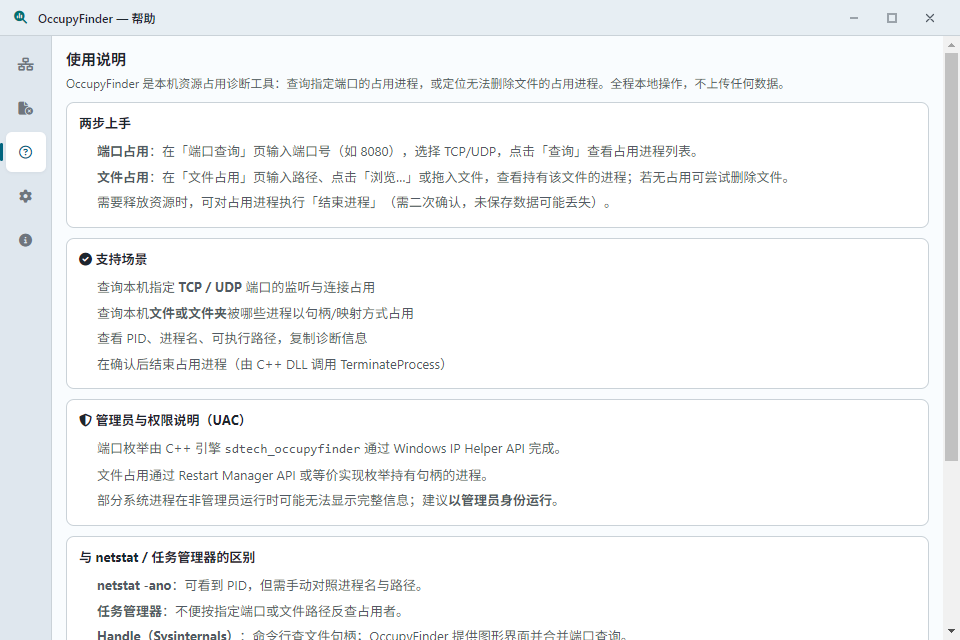The width and height of the screenshot is (960, 640).
Task: Select the help question-mark sidebar icon
Action: (x=26, y=152)
